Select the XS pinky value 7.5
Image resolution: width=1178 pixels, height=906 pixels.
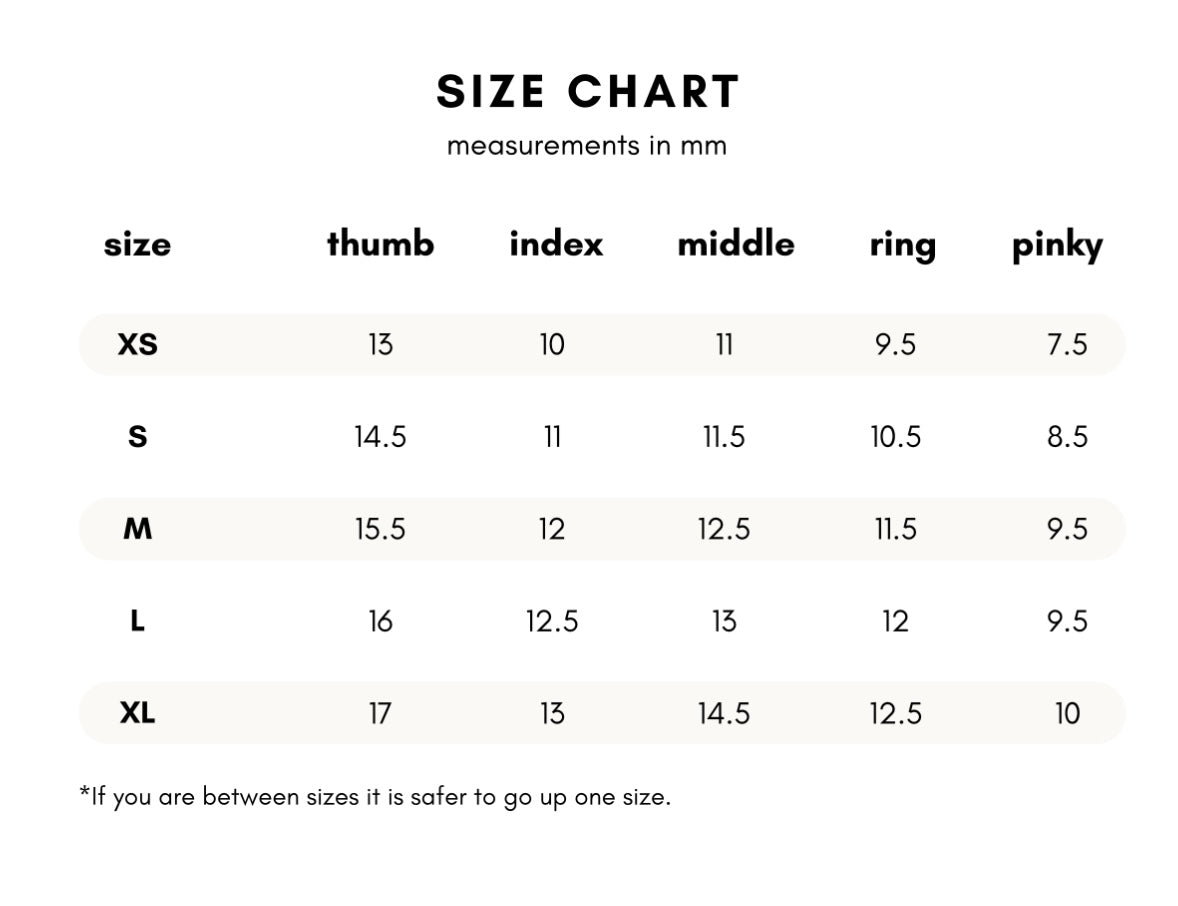[1067, 345]
